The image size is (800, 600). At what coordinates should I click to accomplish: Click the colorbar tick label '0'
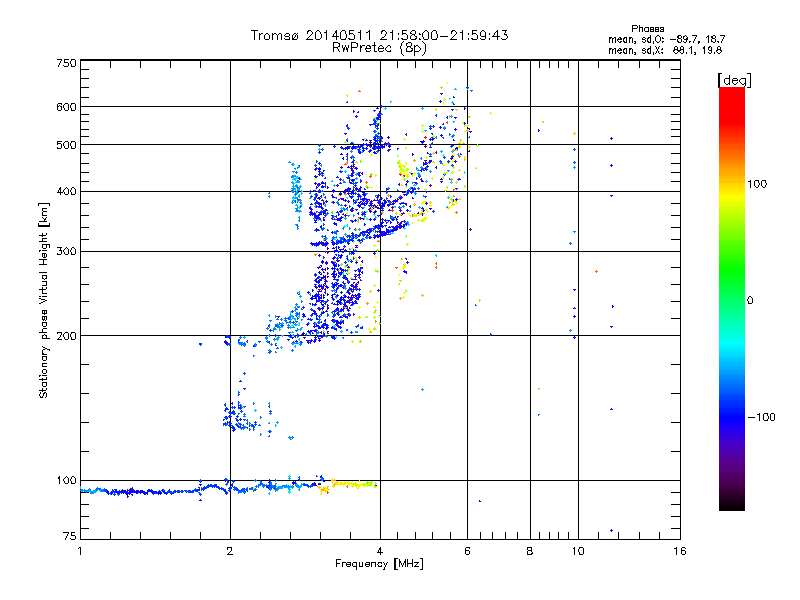coord(750,301)
